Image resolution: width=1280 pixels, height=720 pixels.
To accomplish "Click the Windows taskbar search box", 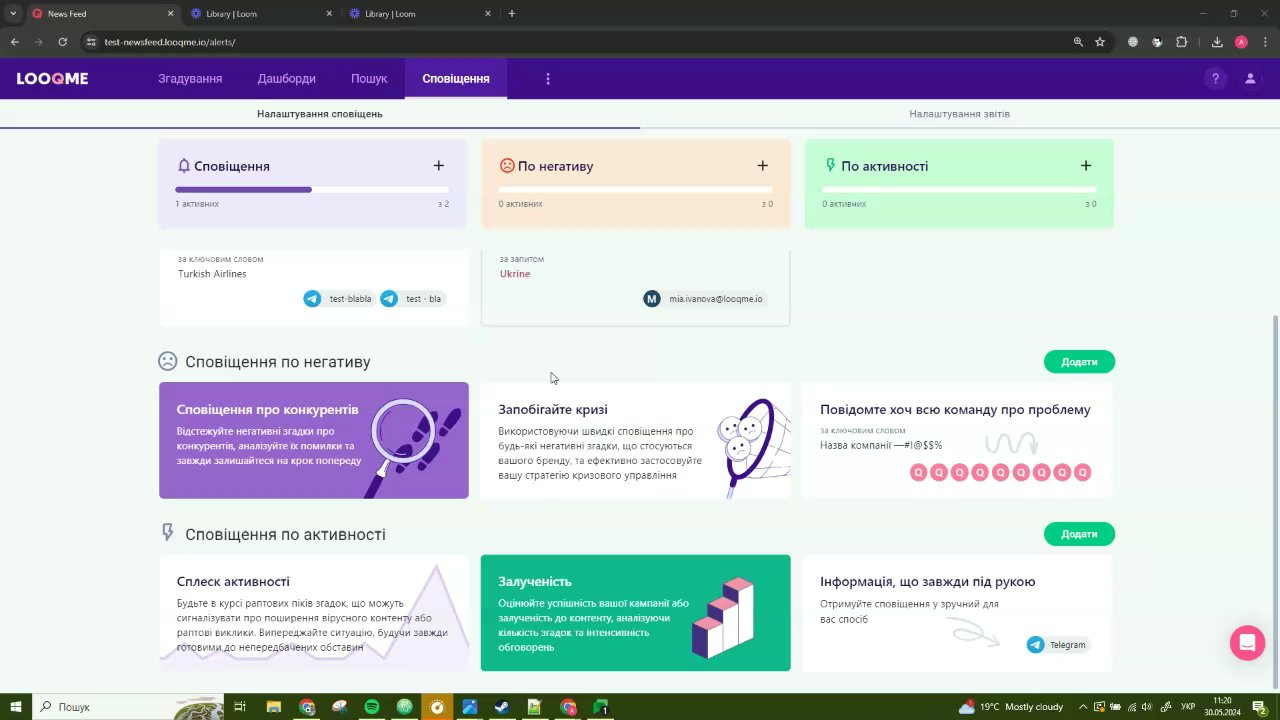I will 130,707.
